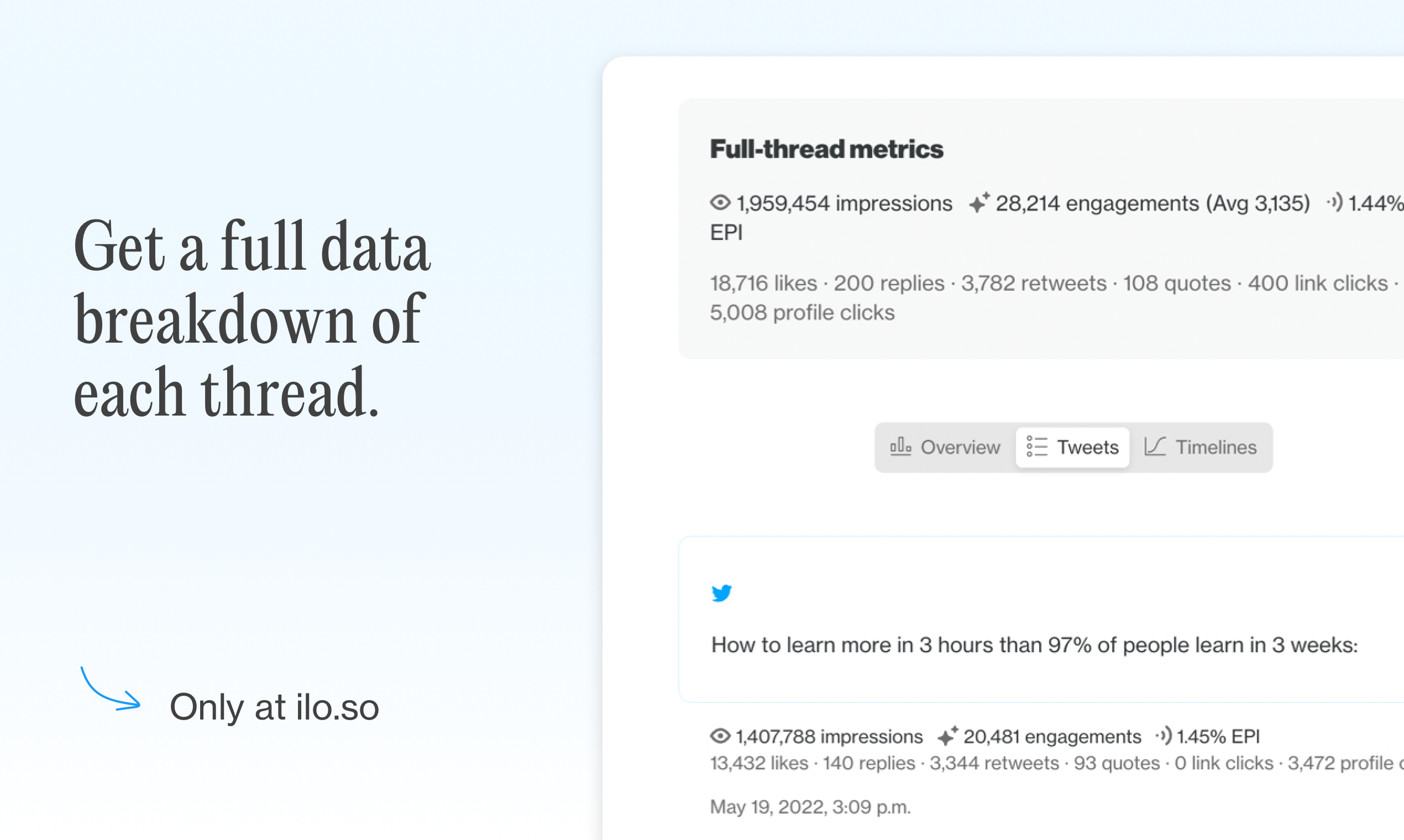
Task: Click the eye icon next to 1,959,454 impressions
Action: click(x=720, y=202)
